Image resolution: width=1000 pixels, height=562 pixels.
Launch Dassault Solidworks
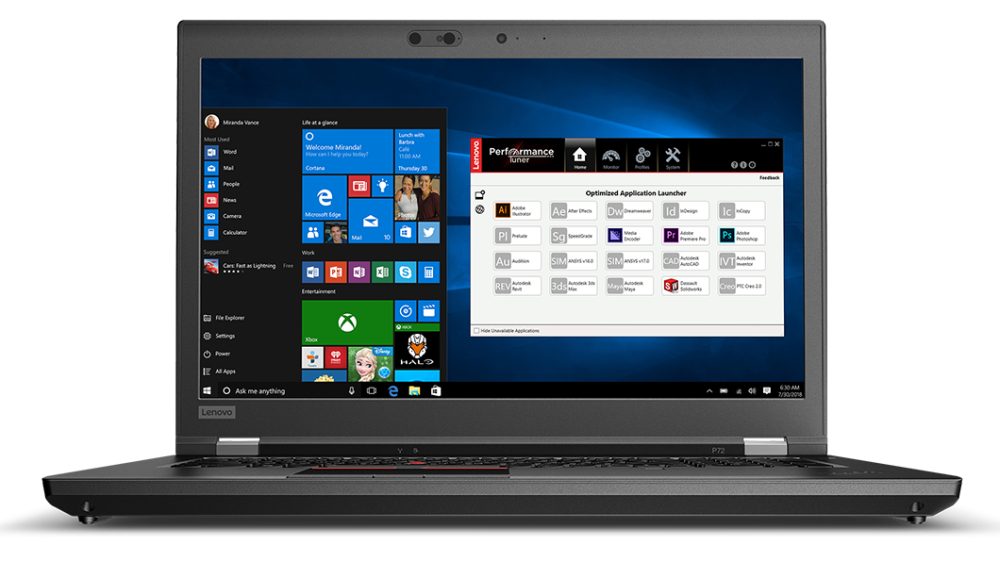[685, 286]
